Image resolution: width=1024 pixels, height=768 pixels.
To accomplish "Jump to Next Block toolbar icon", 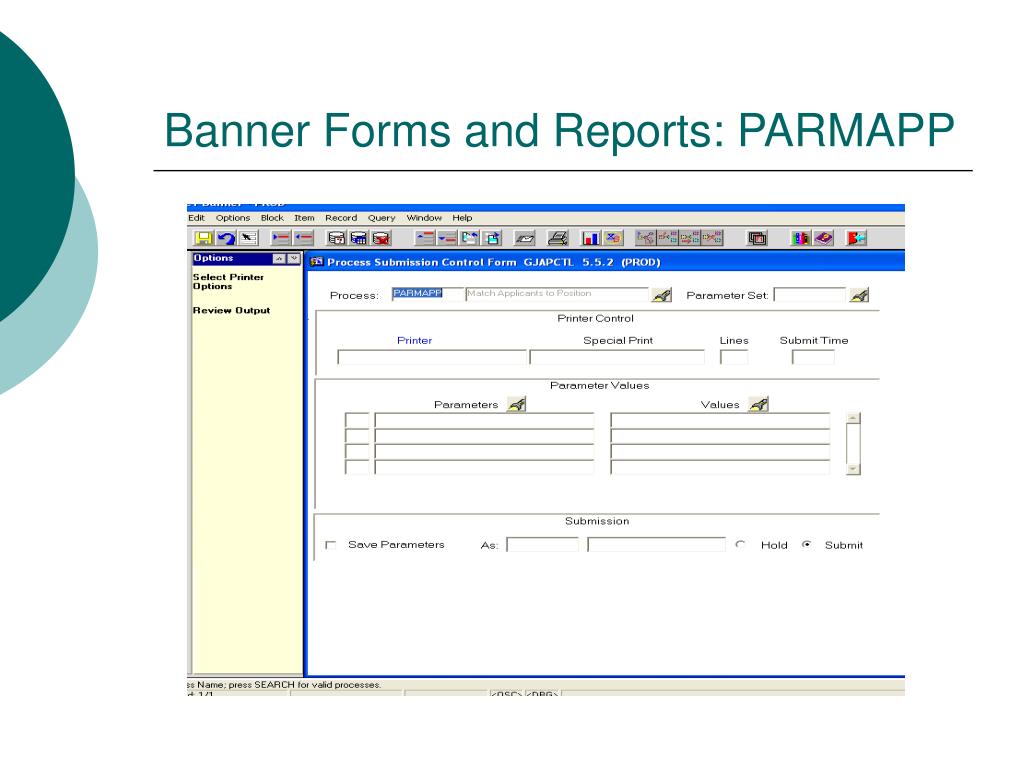I will point(492,238).
